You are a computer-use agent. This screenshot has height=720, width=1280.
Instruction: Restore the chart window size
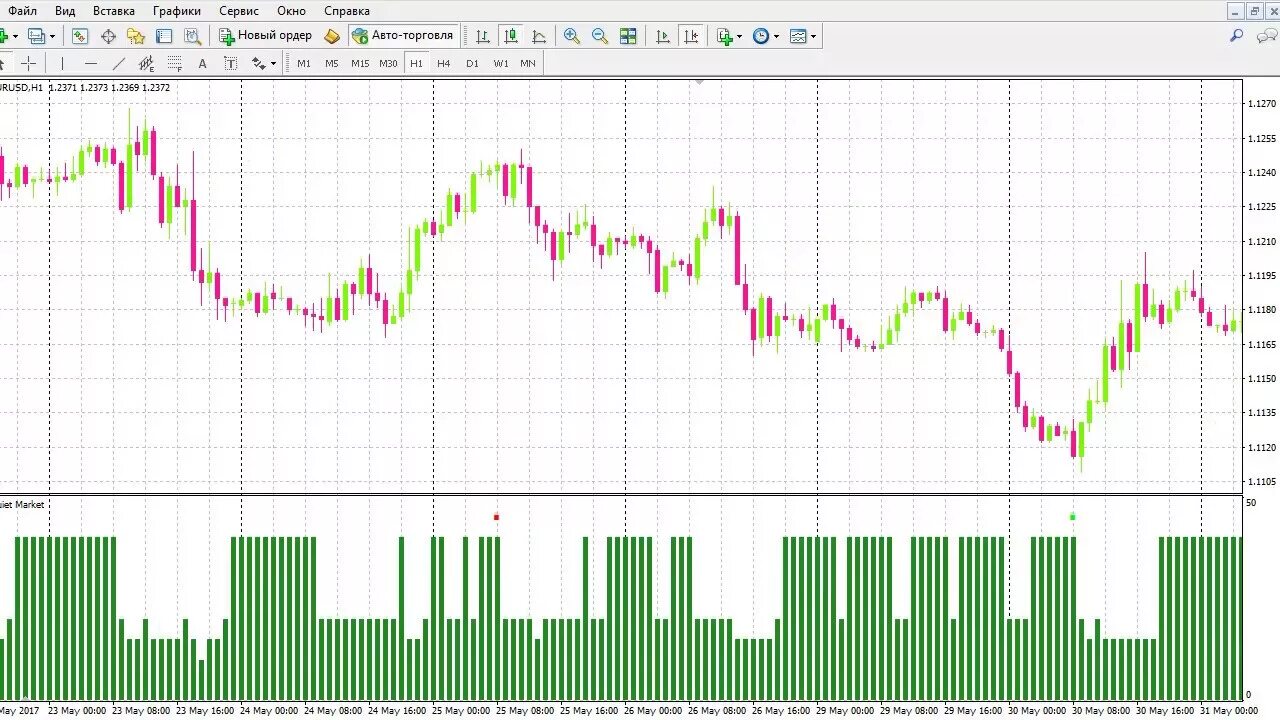[1254, 12]
